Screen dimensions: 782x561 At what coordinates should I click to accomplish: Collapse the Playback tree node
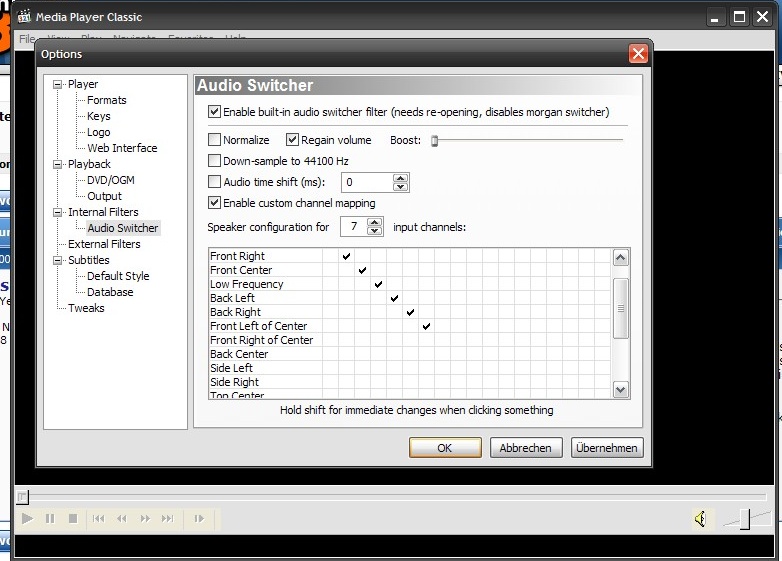(58, 164)
